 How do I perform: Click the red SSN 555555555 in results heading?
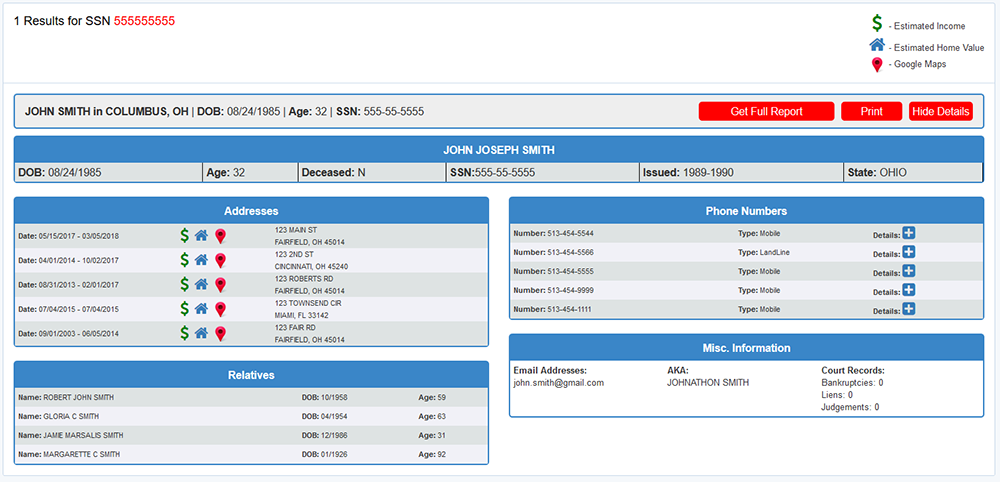click(144, 21)
